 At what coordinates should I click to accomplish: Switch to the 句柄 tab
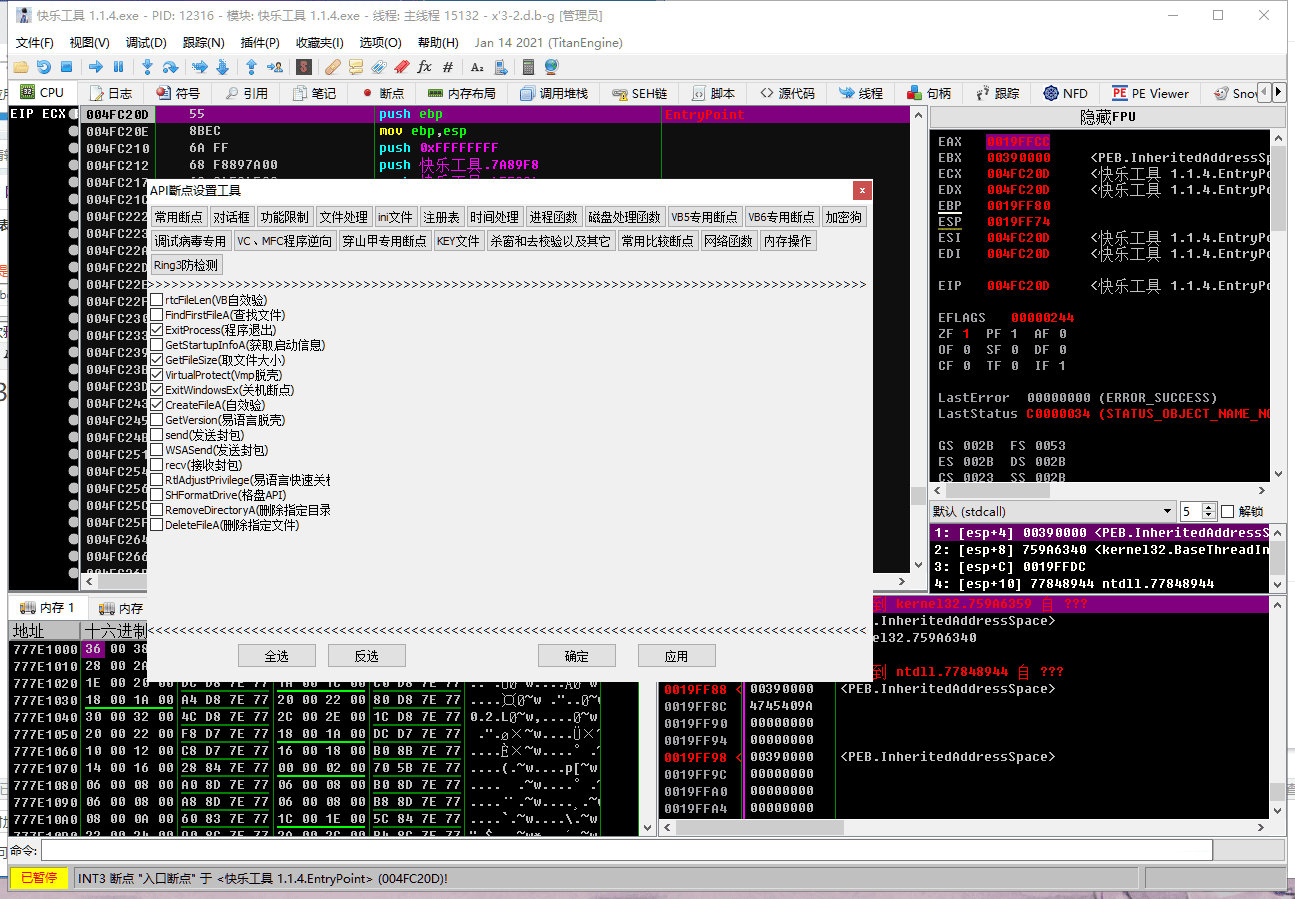click(x=929, y=93)
